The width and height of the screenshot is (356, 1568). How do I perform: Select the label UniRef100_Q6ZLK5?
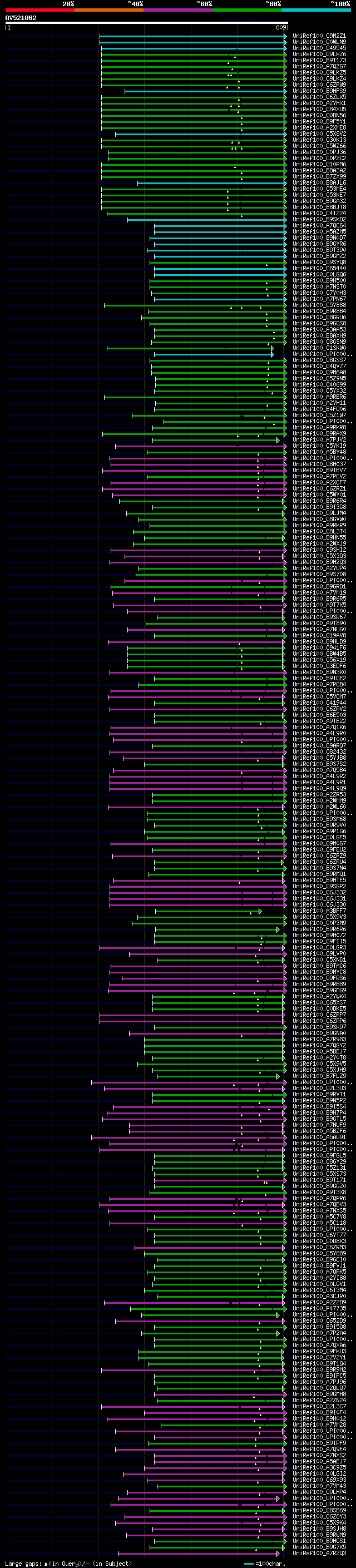(x=319, y=97)
